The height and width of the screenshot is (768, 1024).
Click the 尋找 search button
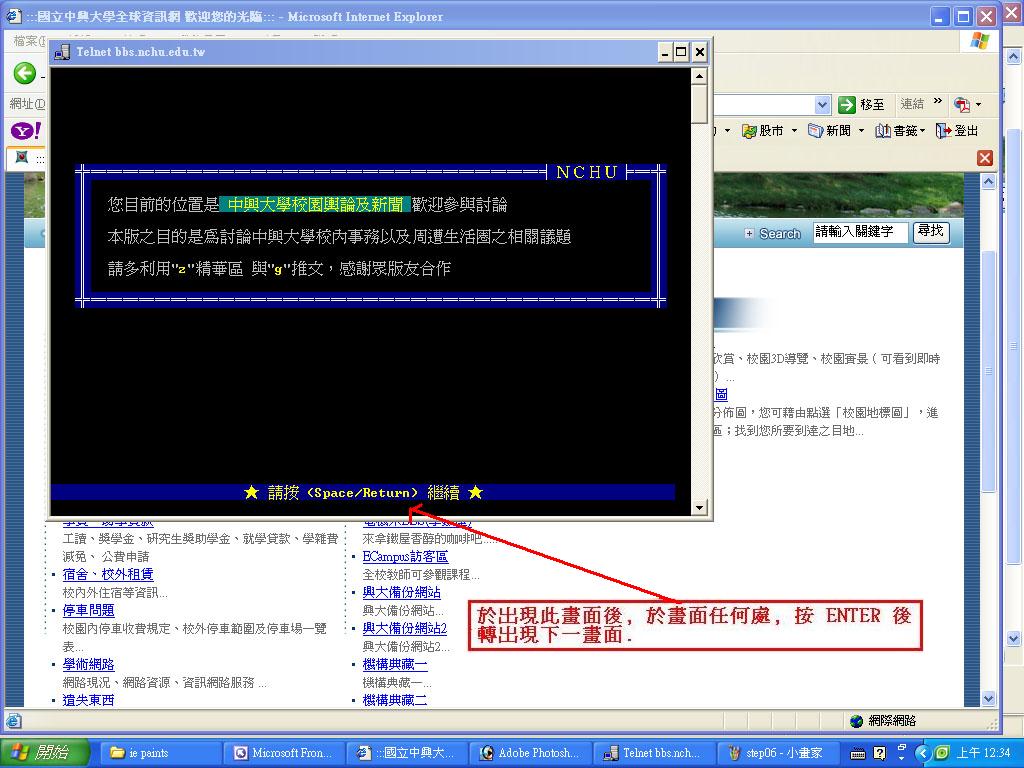931,231
